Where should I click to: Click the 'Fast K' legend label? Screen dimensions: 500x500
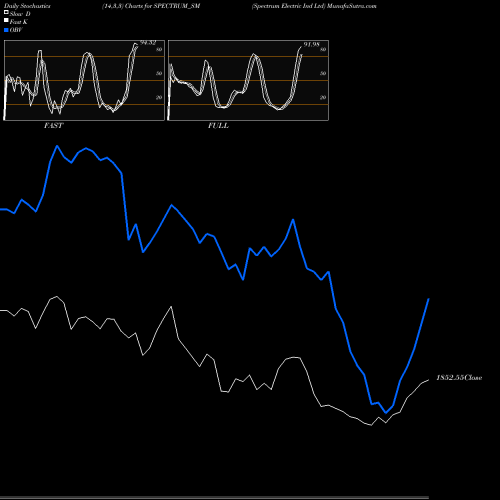19,22
